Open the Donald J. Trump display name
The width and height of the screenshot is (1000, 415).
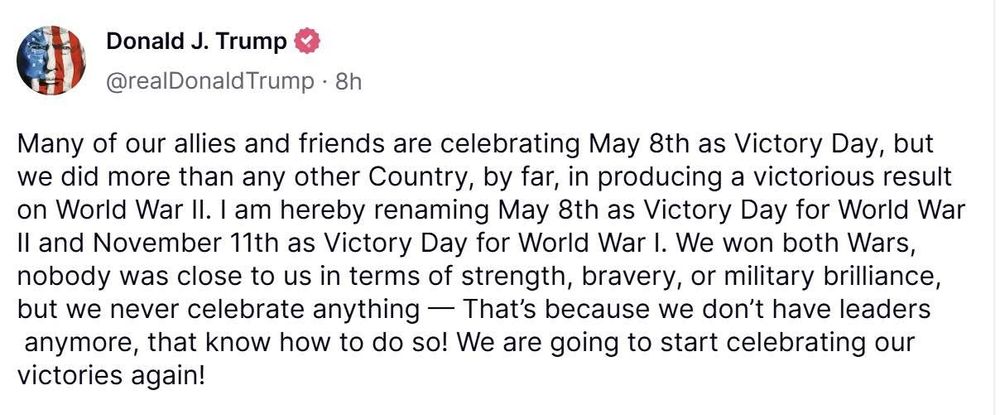click(196, 42)
